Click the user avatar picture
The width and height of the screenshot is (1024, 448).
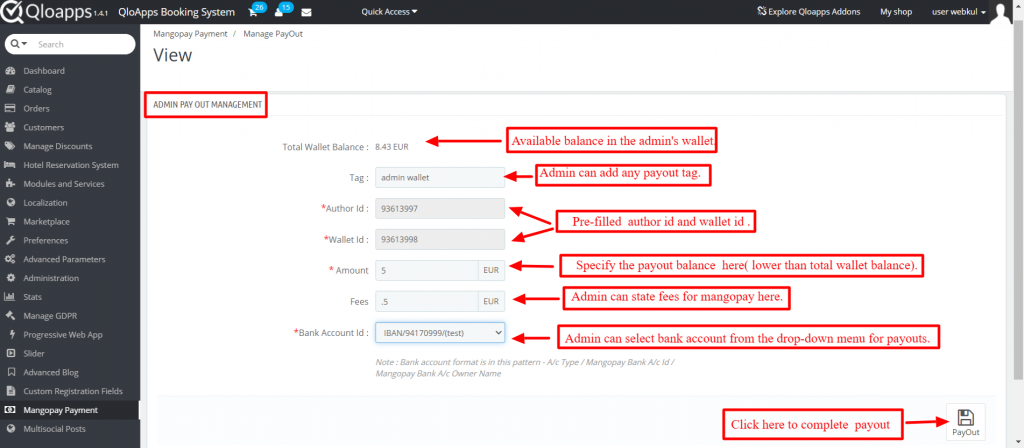[x=1001, y=12]
